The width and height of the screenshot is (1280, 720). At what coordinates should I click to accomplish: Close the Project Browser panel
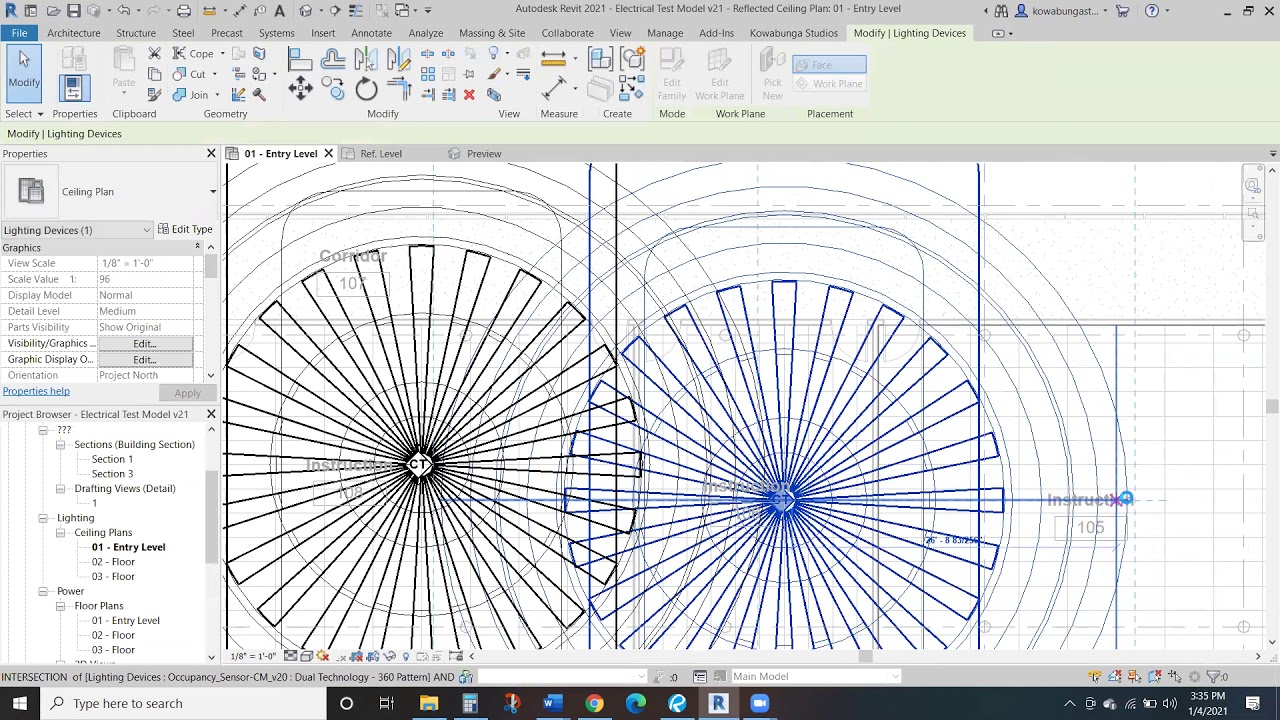(x=211, y=414)
